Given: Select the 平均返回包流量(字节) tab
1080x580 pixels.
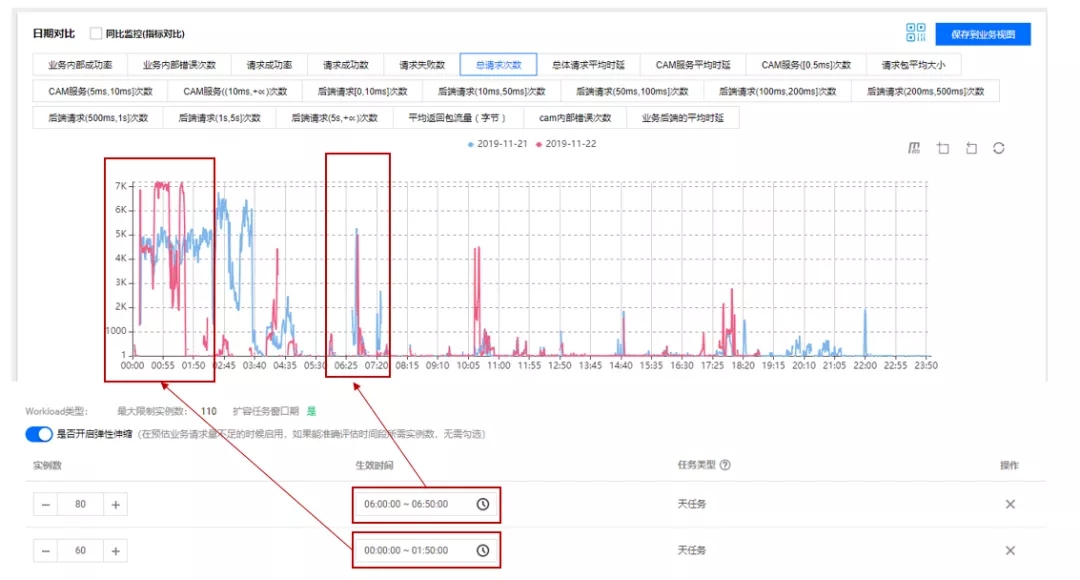Looking at the screenshot, I should (458, 118).
